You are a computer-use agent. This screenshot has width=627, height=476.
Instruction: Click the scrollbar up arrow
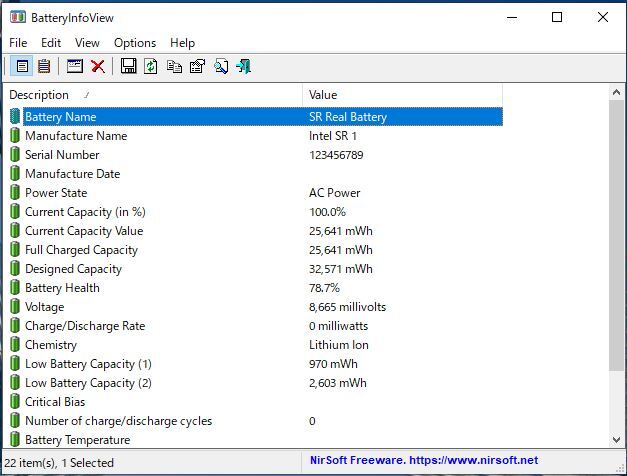point(616,92)
